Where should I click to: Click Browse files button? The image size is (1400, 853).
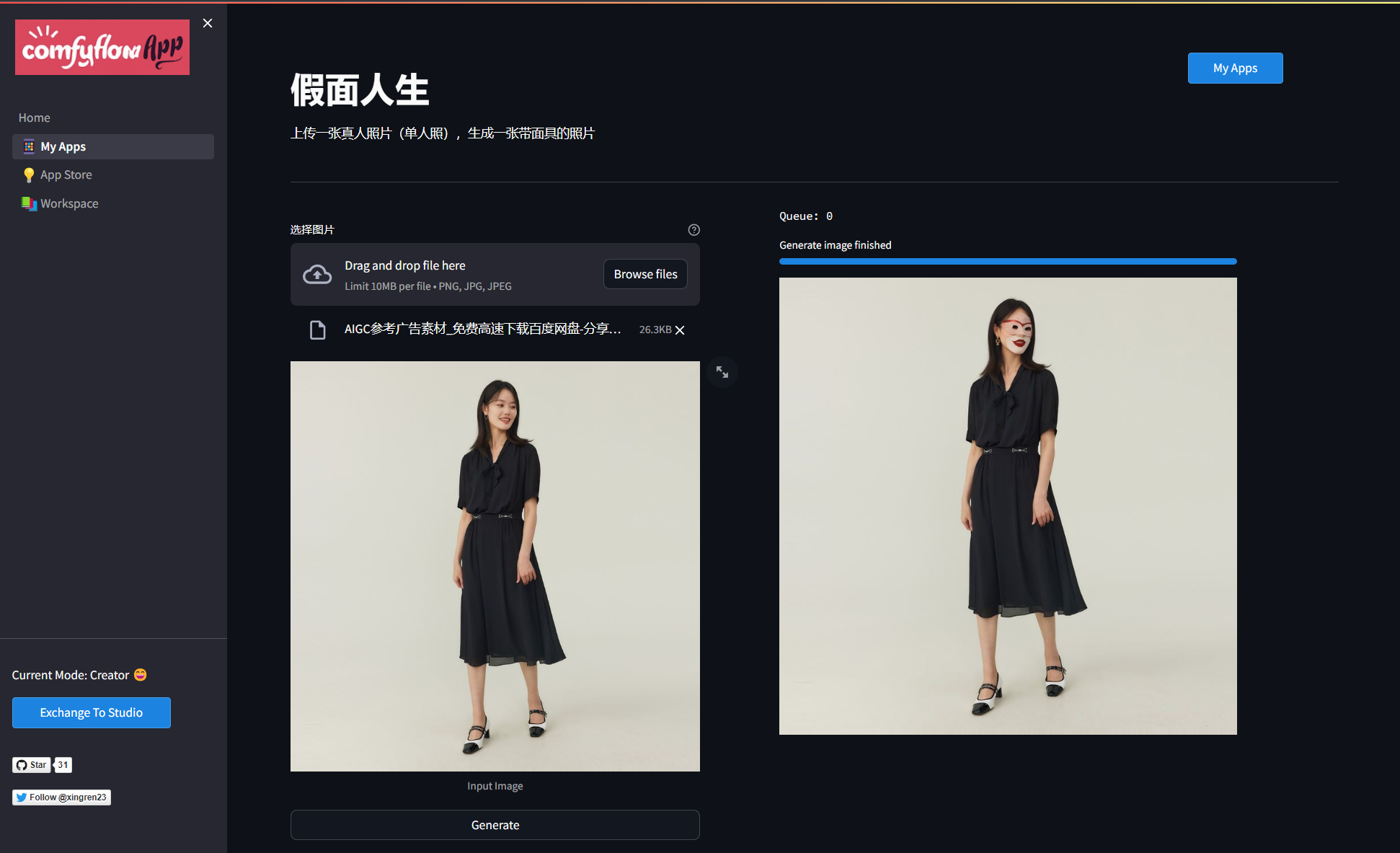(x=645, y=274)
